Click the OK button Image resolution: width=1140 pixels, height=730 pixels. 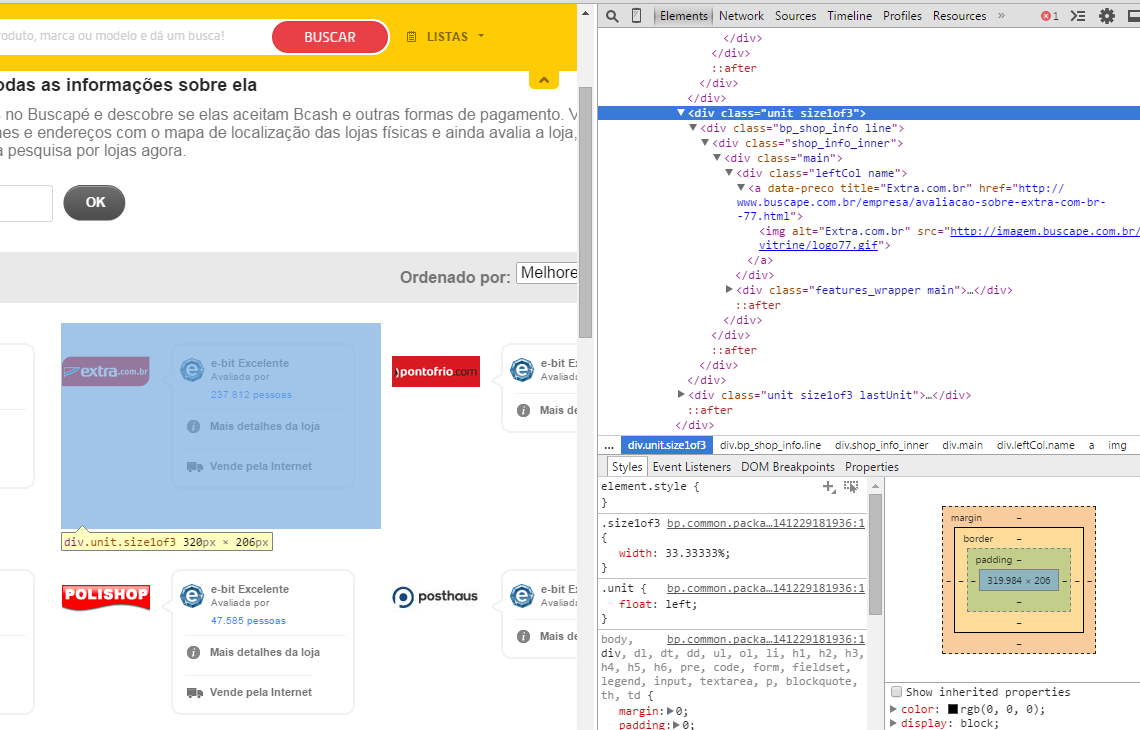pos(95,203)
